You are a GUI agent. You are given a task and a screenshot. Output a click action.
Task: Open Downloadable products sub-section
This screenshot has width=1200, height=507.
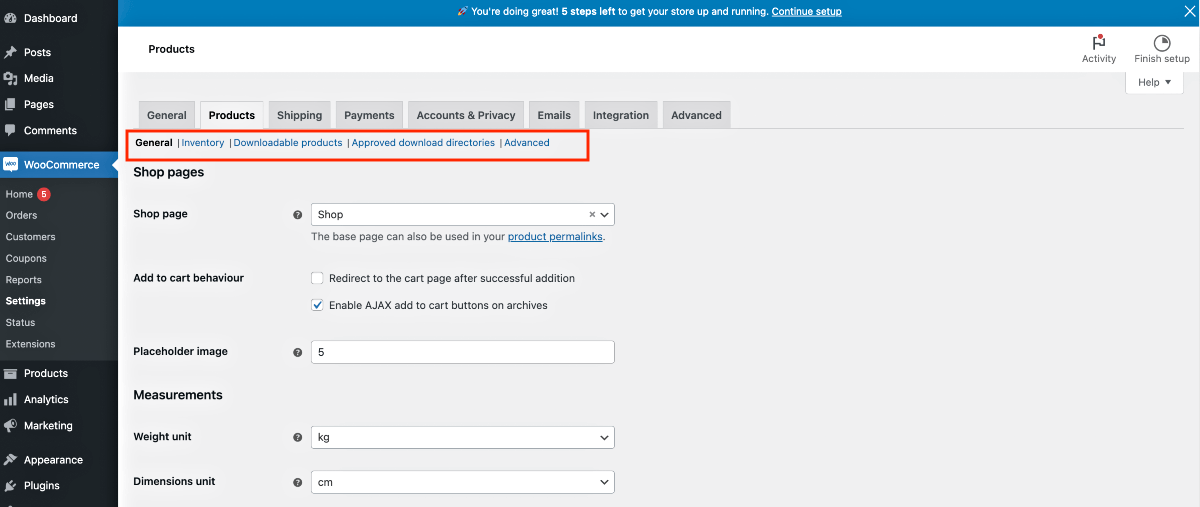pos(288,143)
